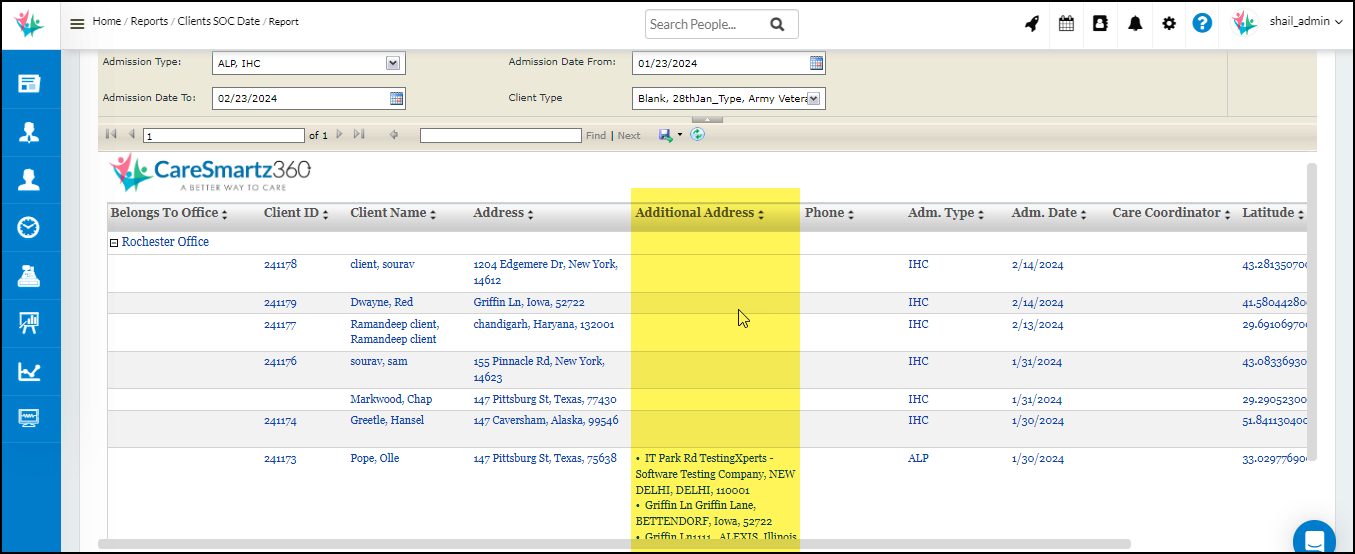
Task: Click the notifications bell icon
Action: 1135,24
